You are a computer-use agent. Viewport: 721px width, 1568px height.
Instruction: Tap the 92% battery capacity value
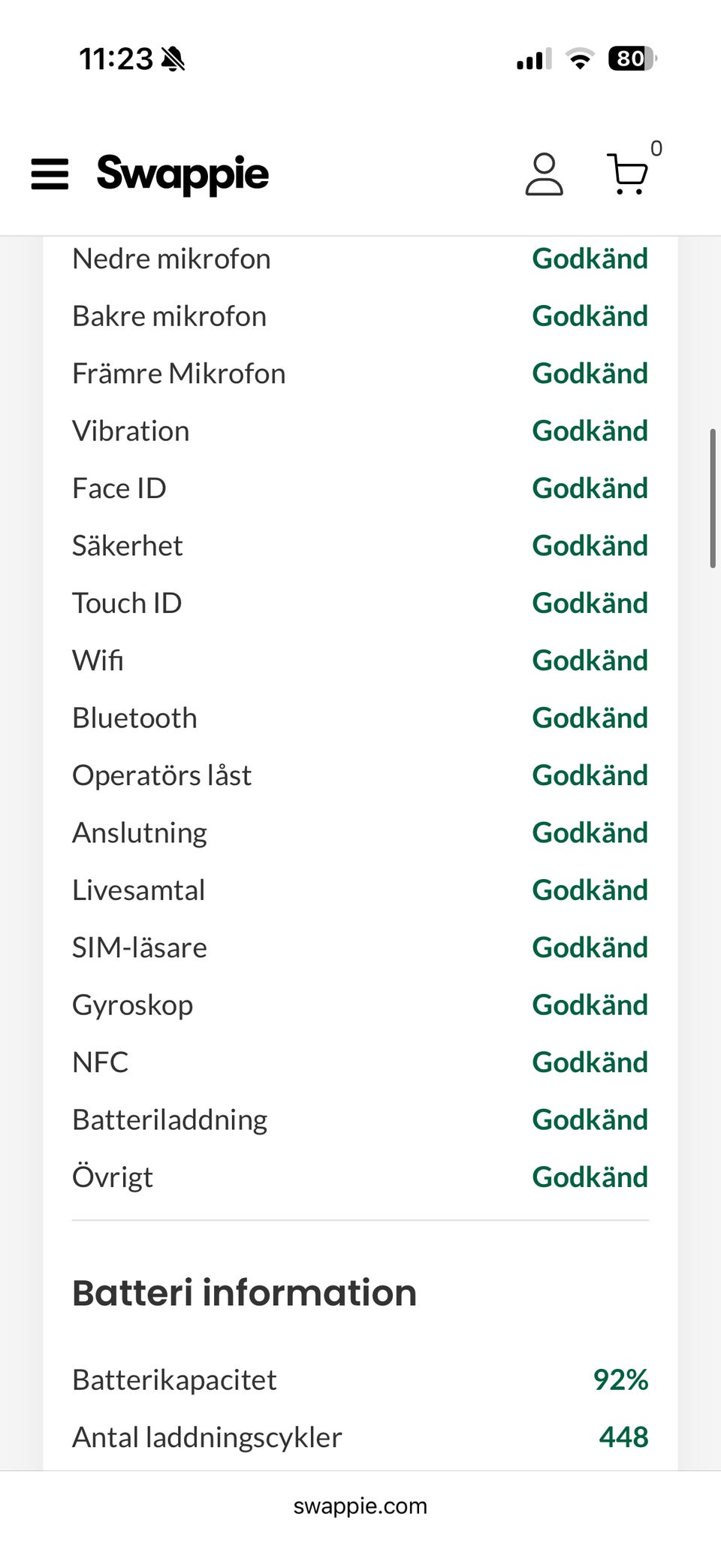click(620, 1380)
